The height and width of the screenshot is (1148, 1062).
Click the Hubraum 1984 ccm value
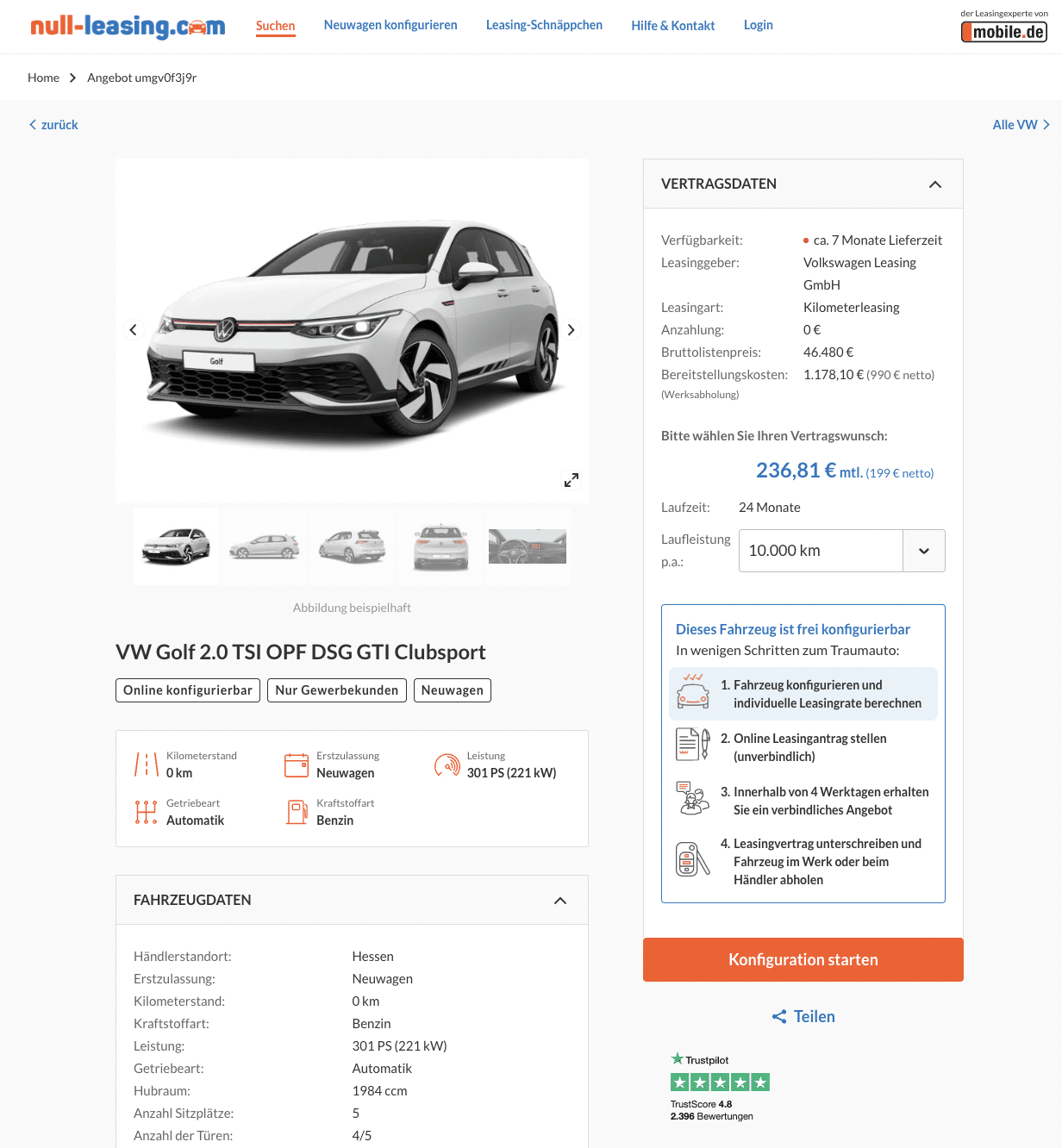pyautogui.click(x=379, y=1091)
